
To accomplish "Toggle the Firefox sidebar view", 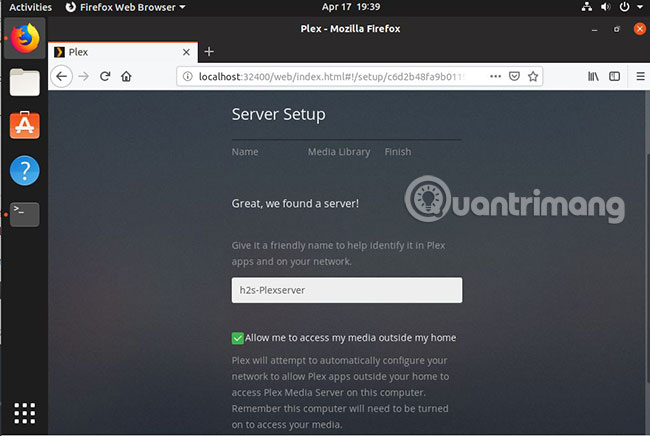I will coord(615,76).
